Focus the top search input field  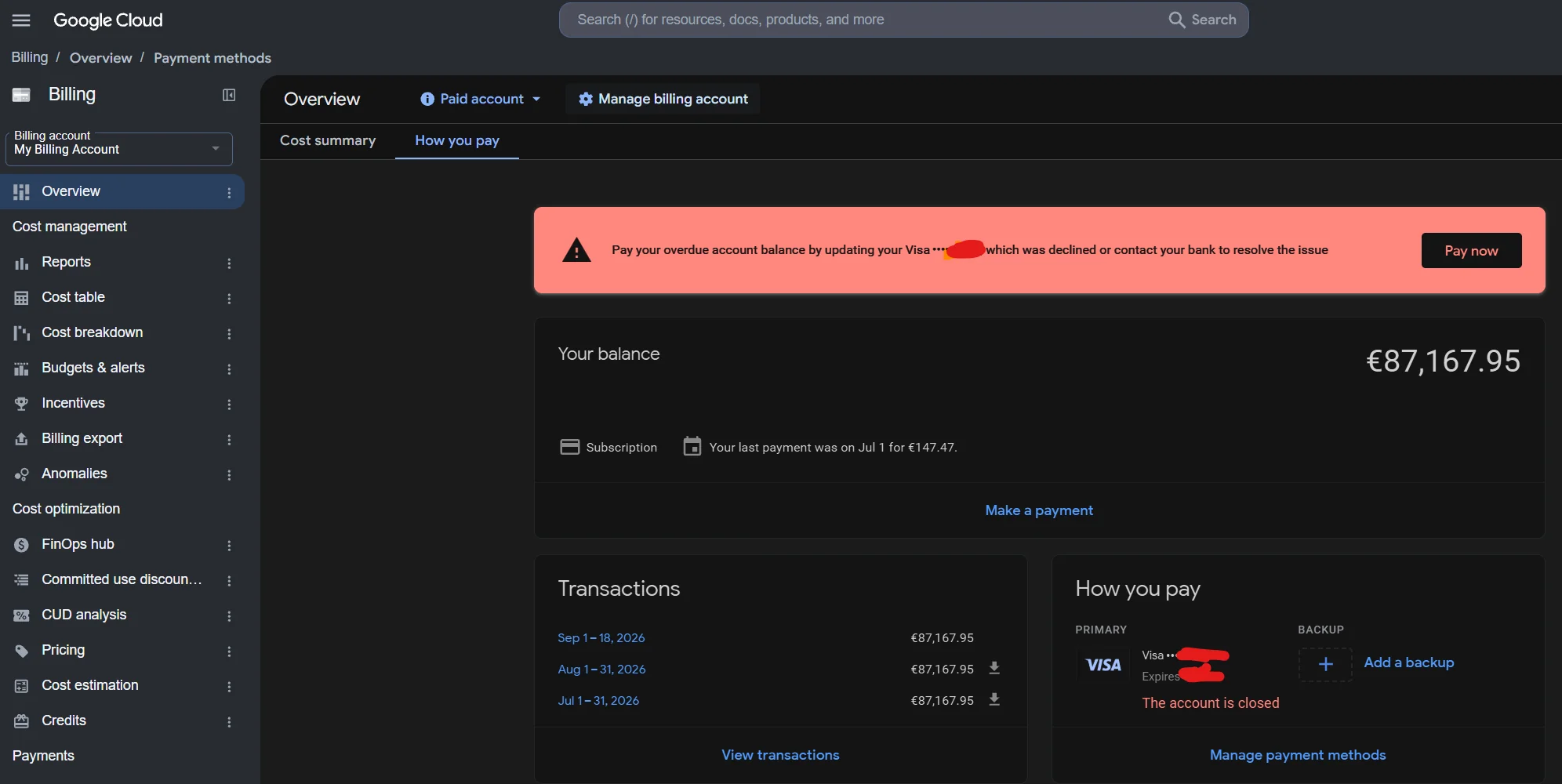pyautogui.click(x=863, y=20)
